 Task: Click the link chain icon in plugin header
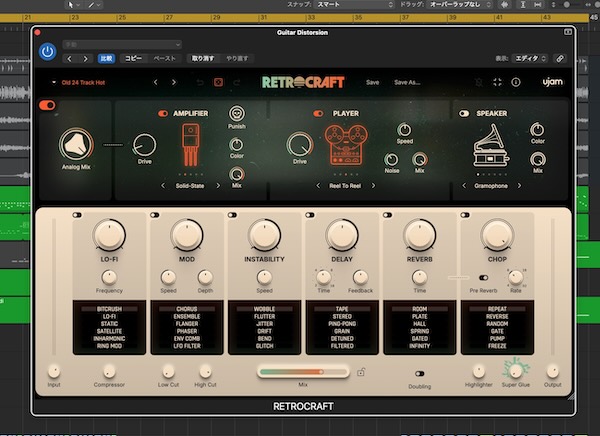[560, 59]
